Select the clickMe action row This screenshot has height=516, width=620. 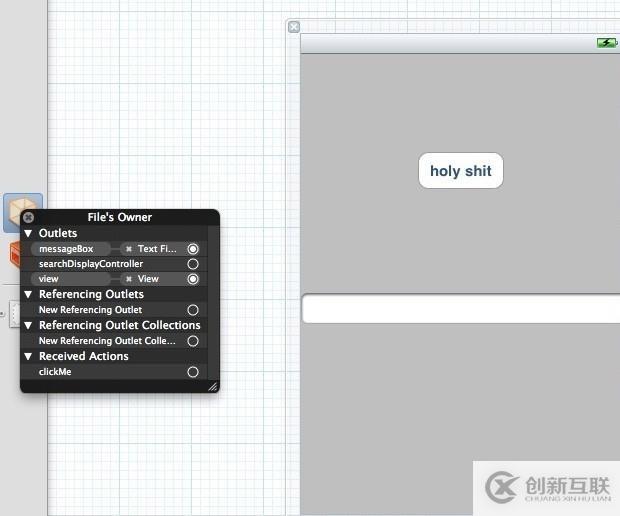point(114,372)
